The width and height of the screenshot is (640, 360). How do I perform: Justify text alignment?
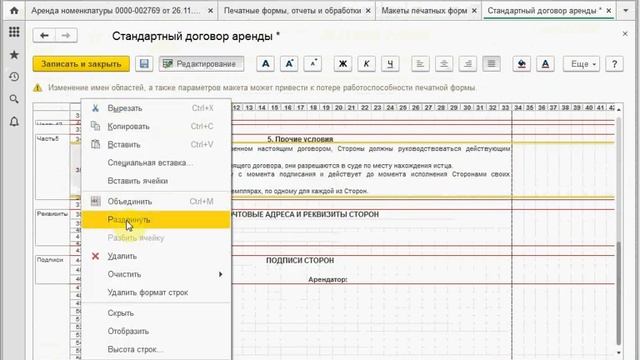(491, 64)
